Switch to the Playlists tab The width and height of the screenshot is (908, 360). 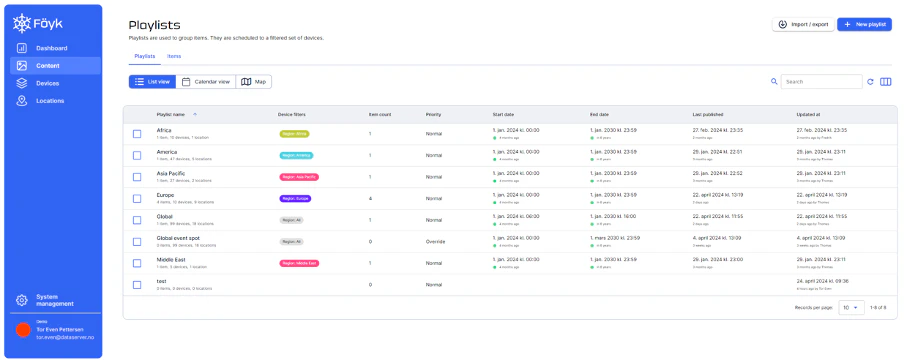click(145, 56)
